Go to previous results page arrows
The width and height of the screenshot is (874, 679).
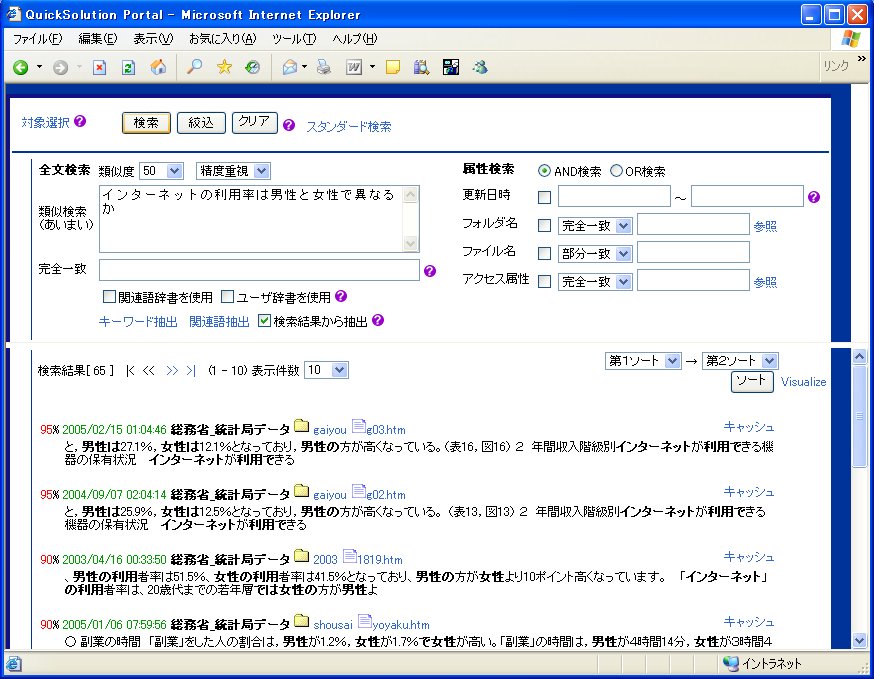pos(148,371)
